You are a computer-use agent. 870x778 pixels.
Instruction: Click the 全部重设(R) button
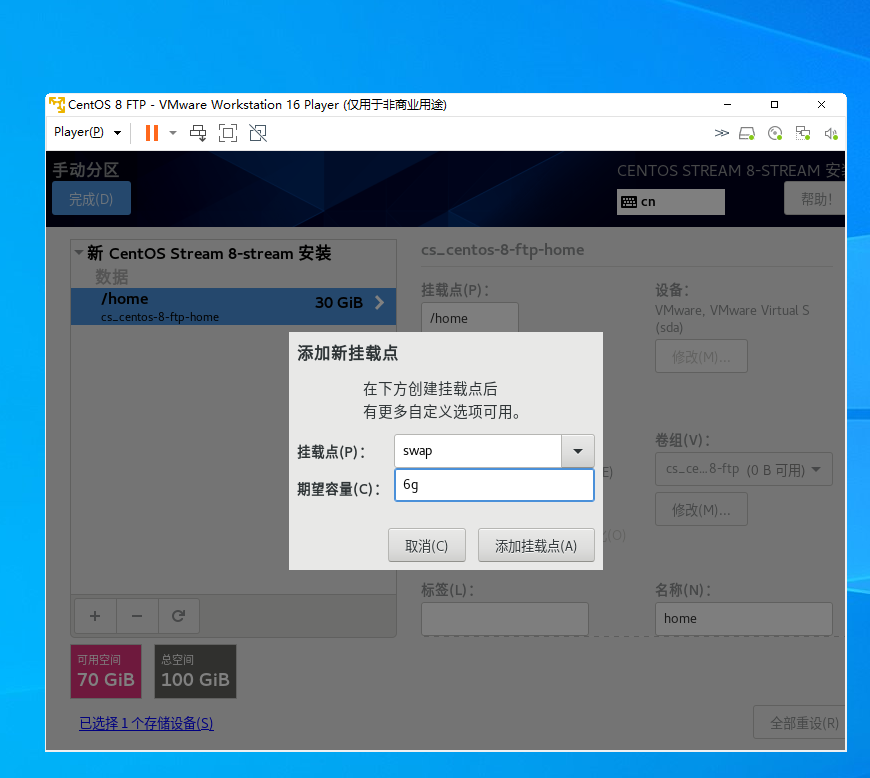800,723
